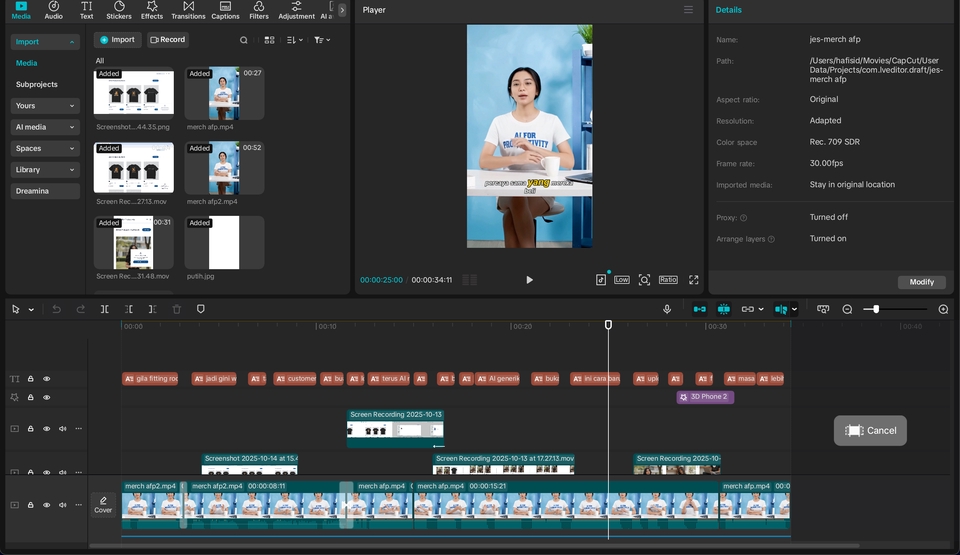Click the Record button in media panel
This screenshot has width=960, height=555.
tap(168, 40)
